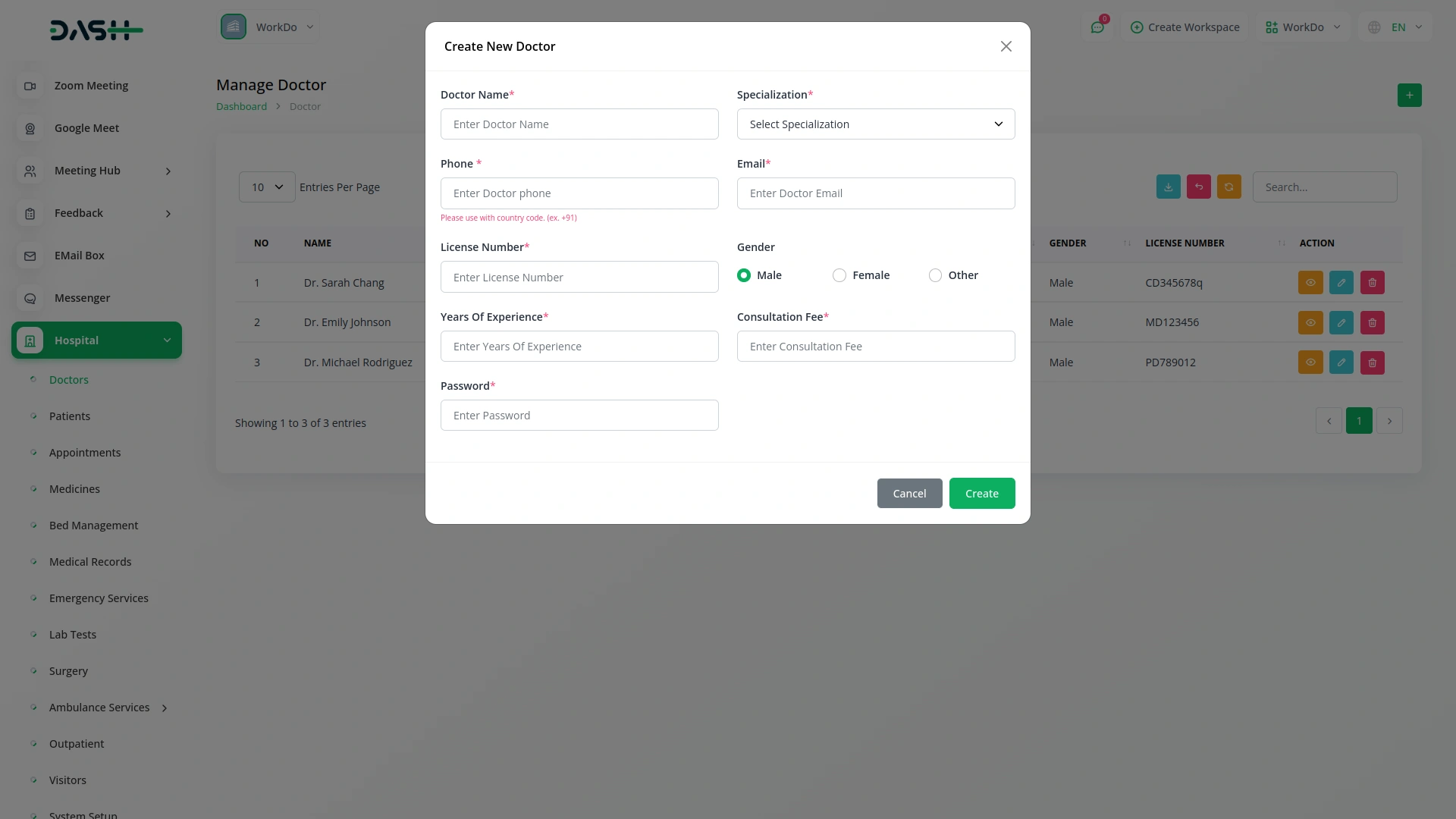Delete Dr. Michael Rodriguez trash icon

click(x=1372, y=362)
